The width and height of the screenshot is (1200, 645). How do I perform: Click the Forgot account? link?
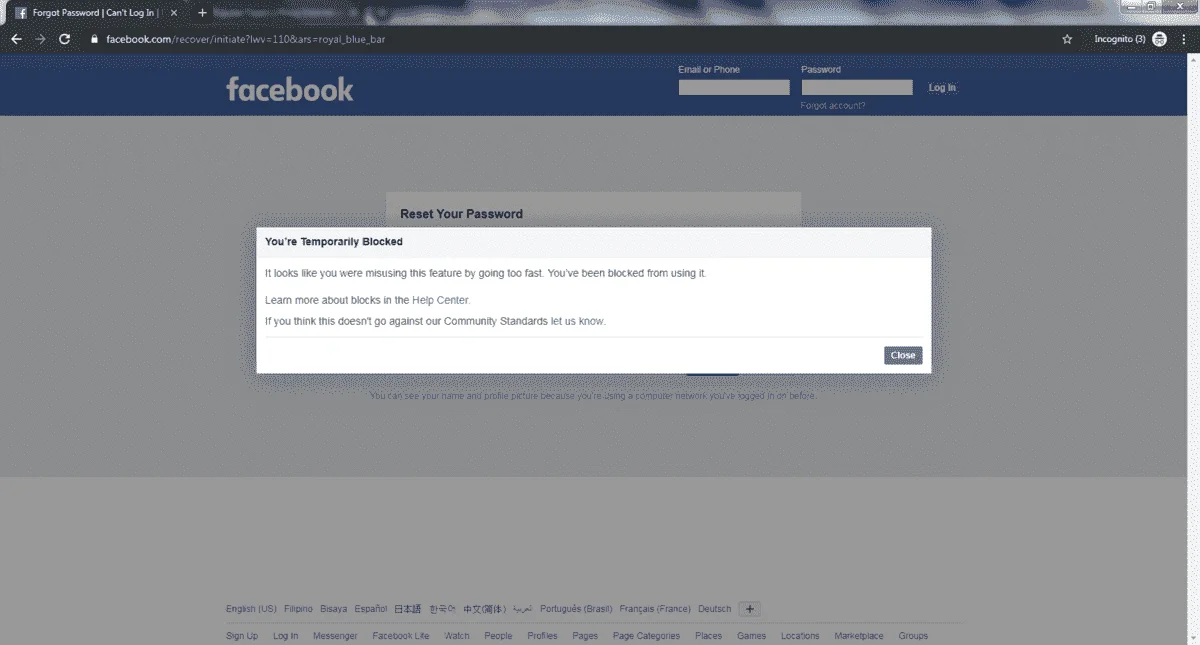pyautogui.click(x=833, y=106)
